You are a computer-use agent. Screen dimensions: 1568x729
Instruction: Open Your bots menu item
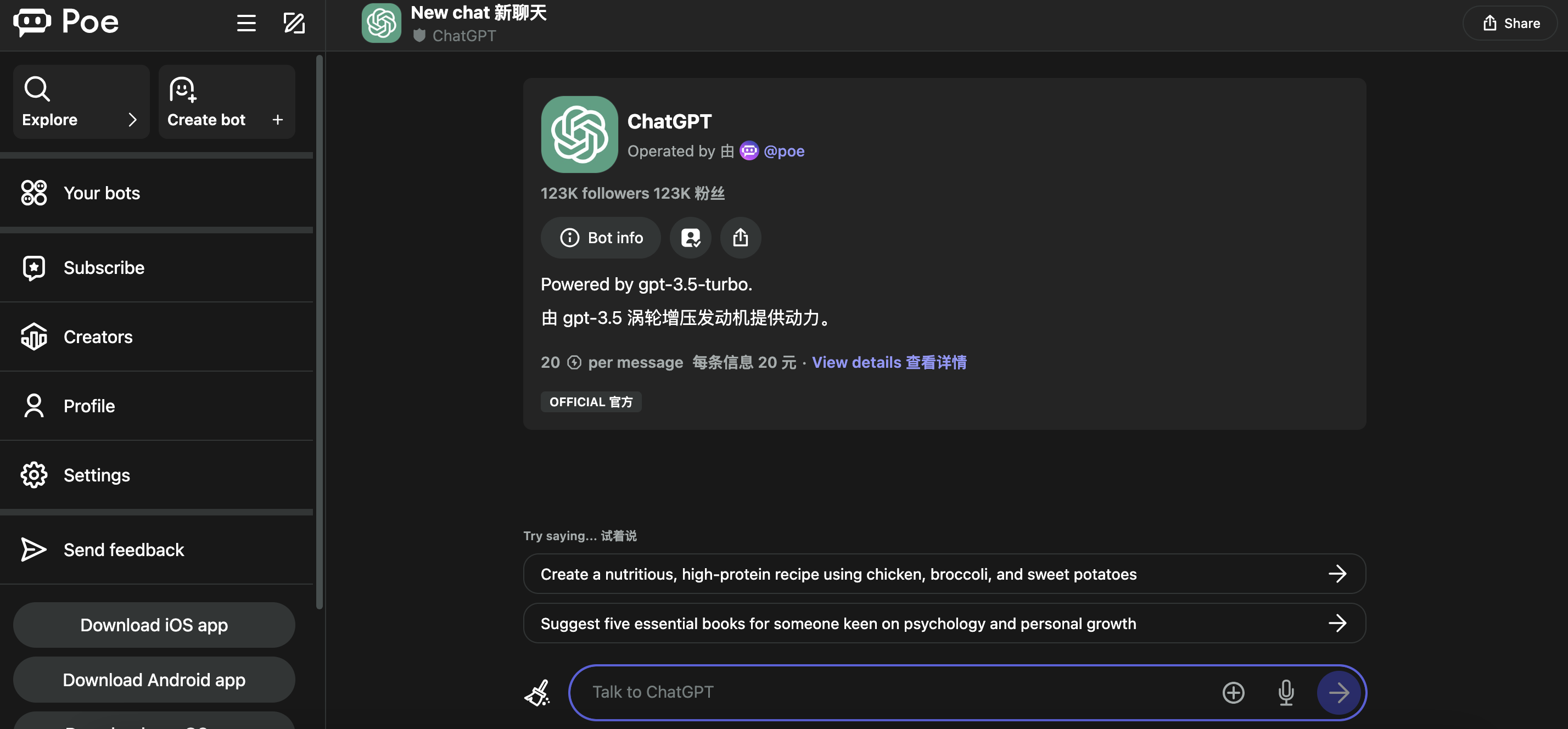tap(102, 193)
